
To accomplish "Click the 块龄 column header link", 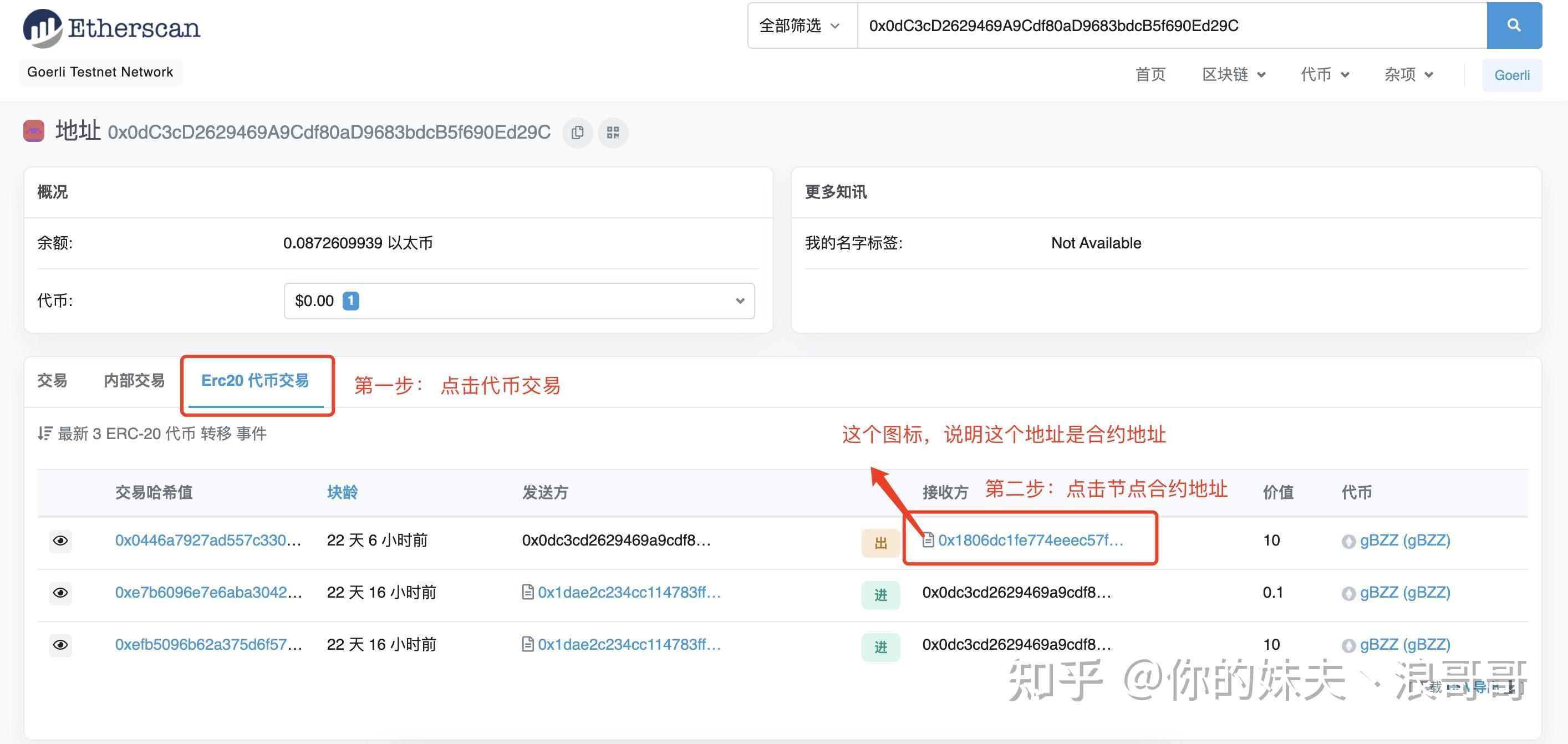I will [342, 492].
